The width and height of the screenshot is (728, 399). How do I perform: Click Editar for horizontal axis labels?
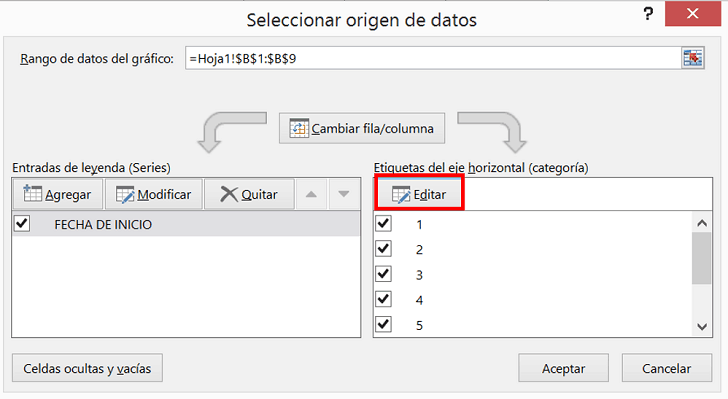click(x=419, y=194)
